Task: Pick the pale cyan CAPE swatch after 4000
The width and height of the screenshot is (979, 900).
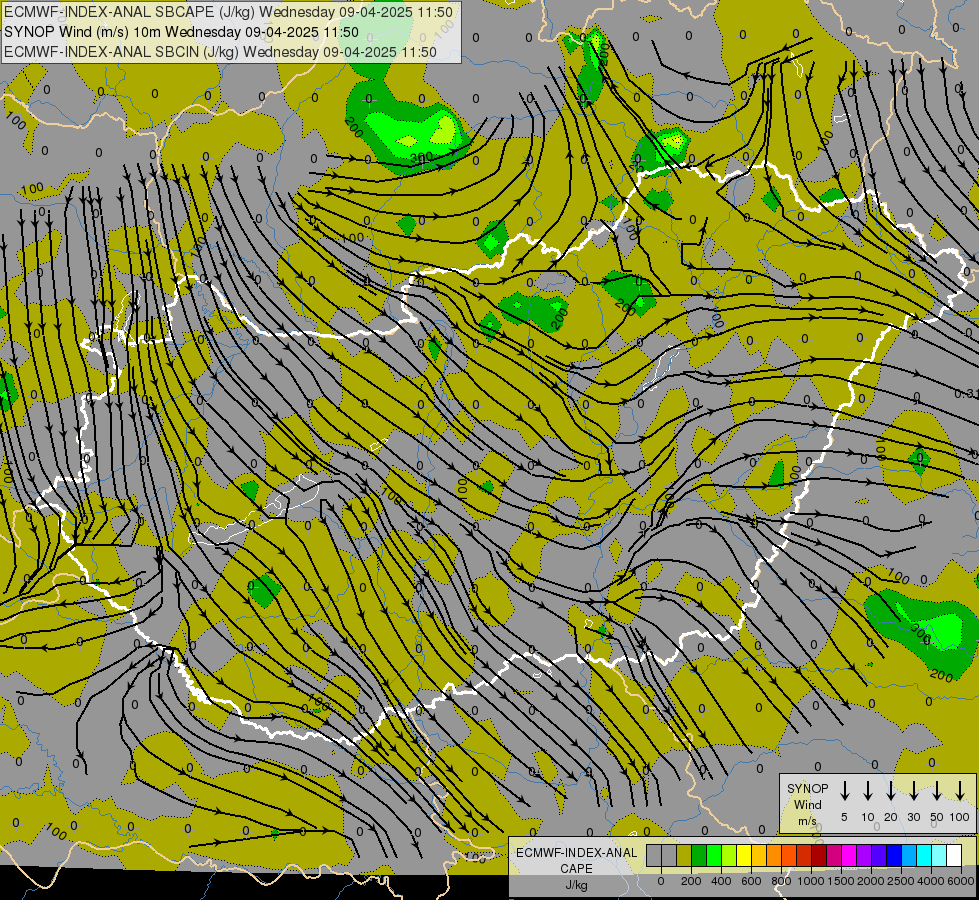Action: [x=939, y=855]
